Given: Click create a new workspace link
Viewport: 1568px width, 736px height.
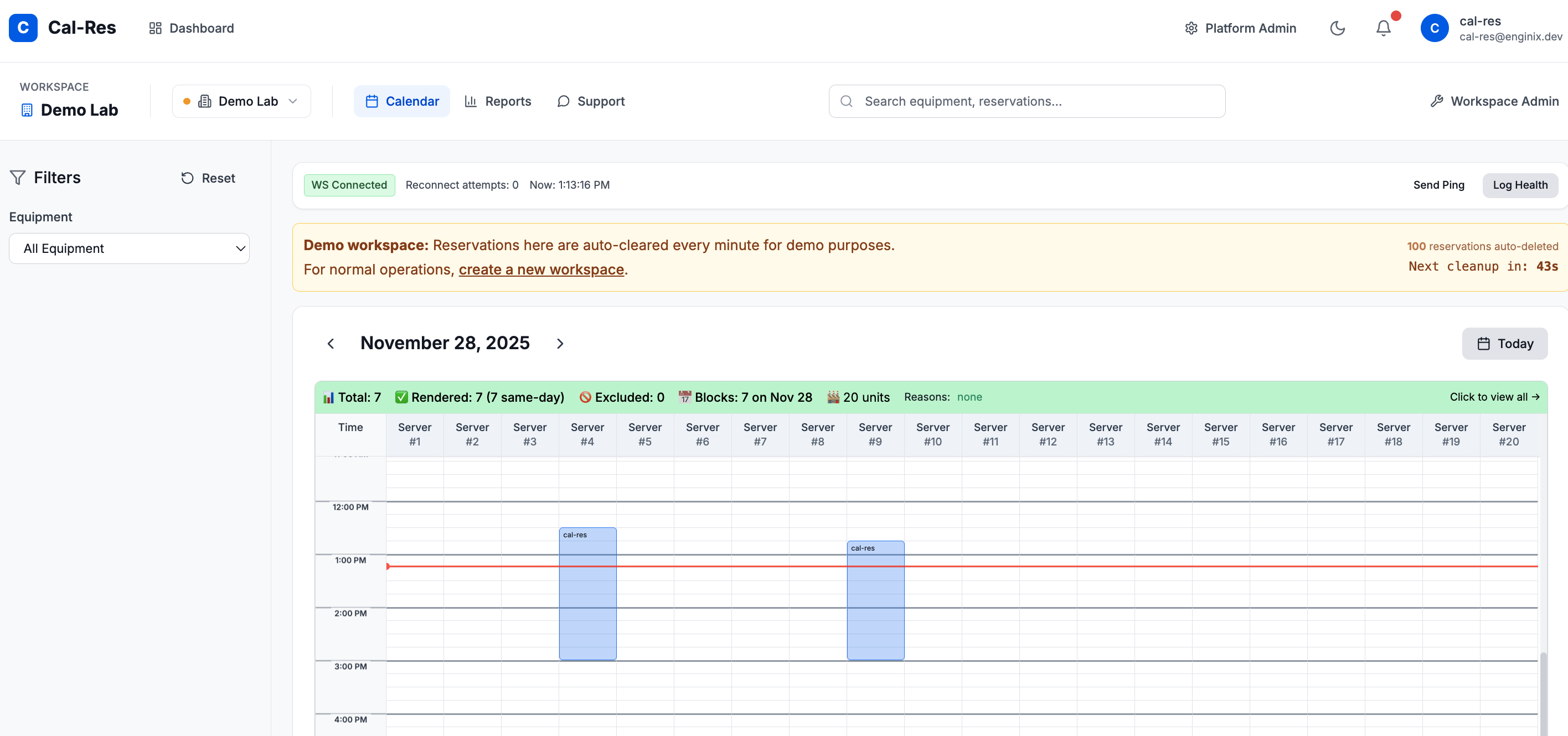Looking at the screenshot, I should click(541, 269).
